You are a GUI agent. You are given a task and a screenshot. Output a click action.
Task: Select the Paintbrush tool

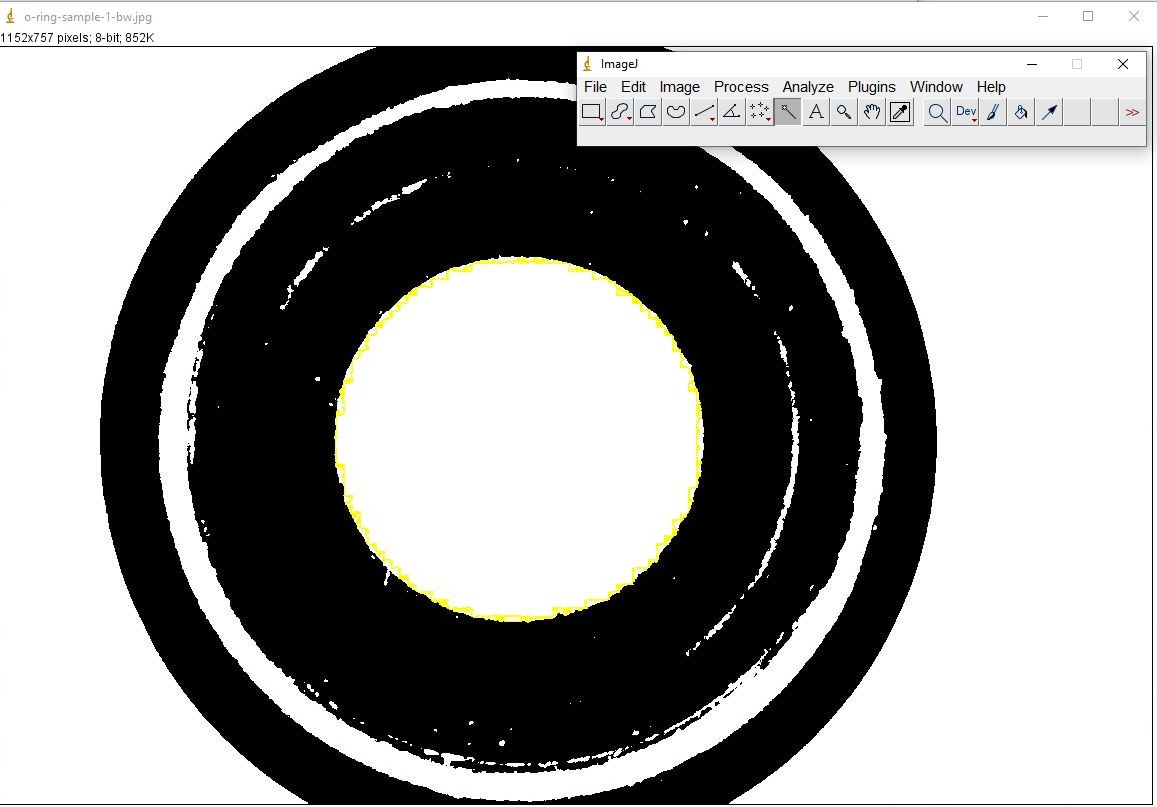(x=993, y=112)
